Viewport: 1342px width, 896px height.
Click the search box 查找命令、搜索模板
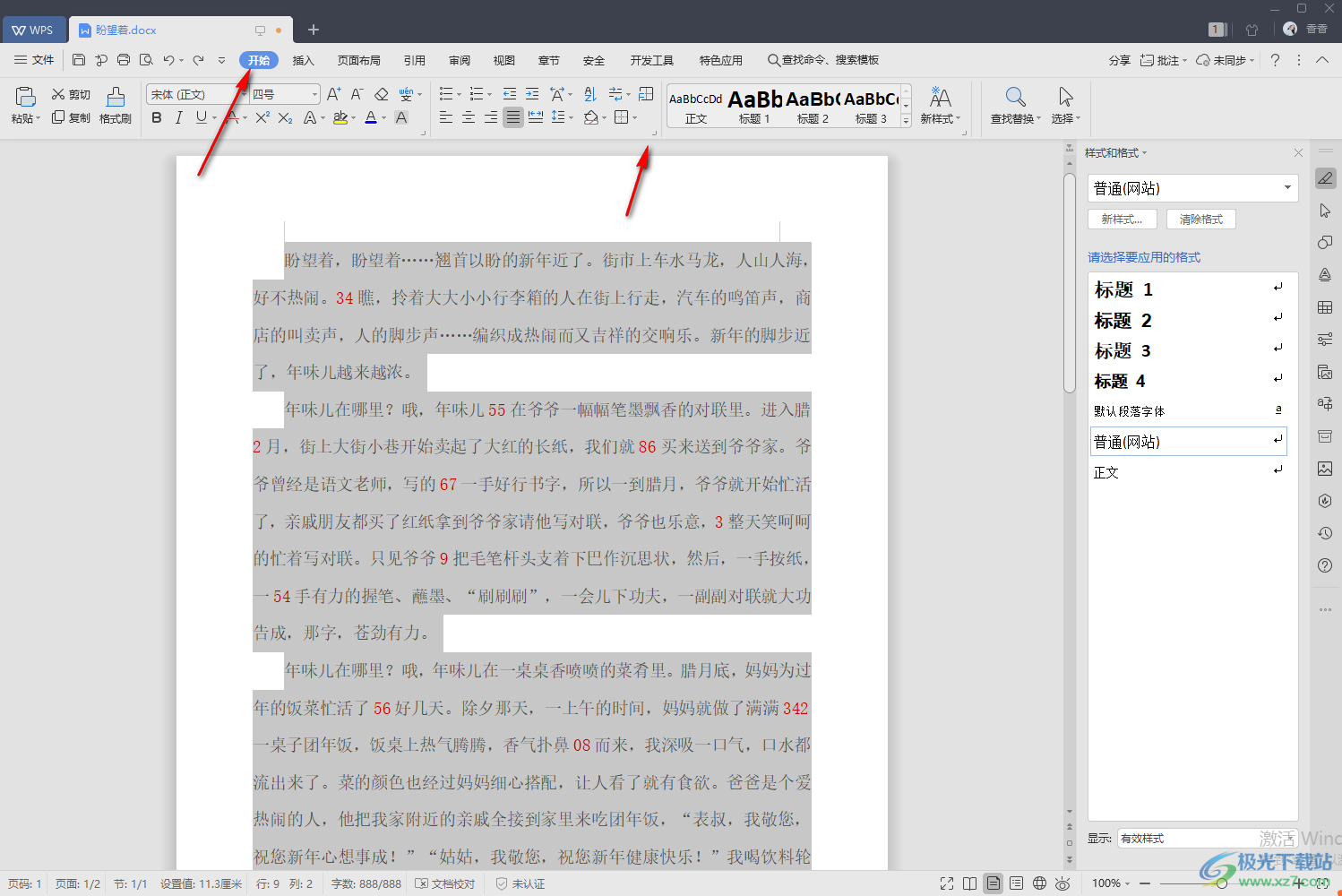coord(823,60)
